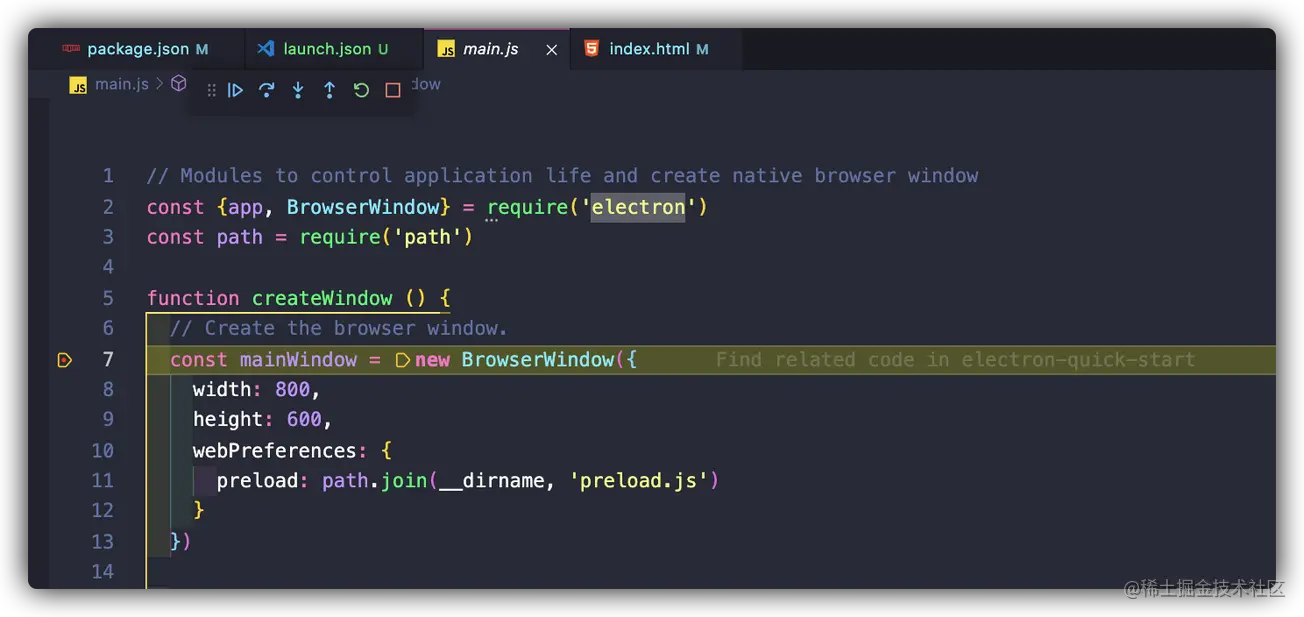
Task: Click the Step Out arrow icon
Action: pos(329,90)
